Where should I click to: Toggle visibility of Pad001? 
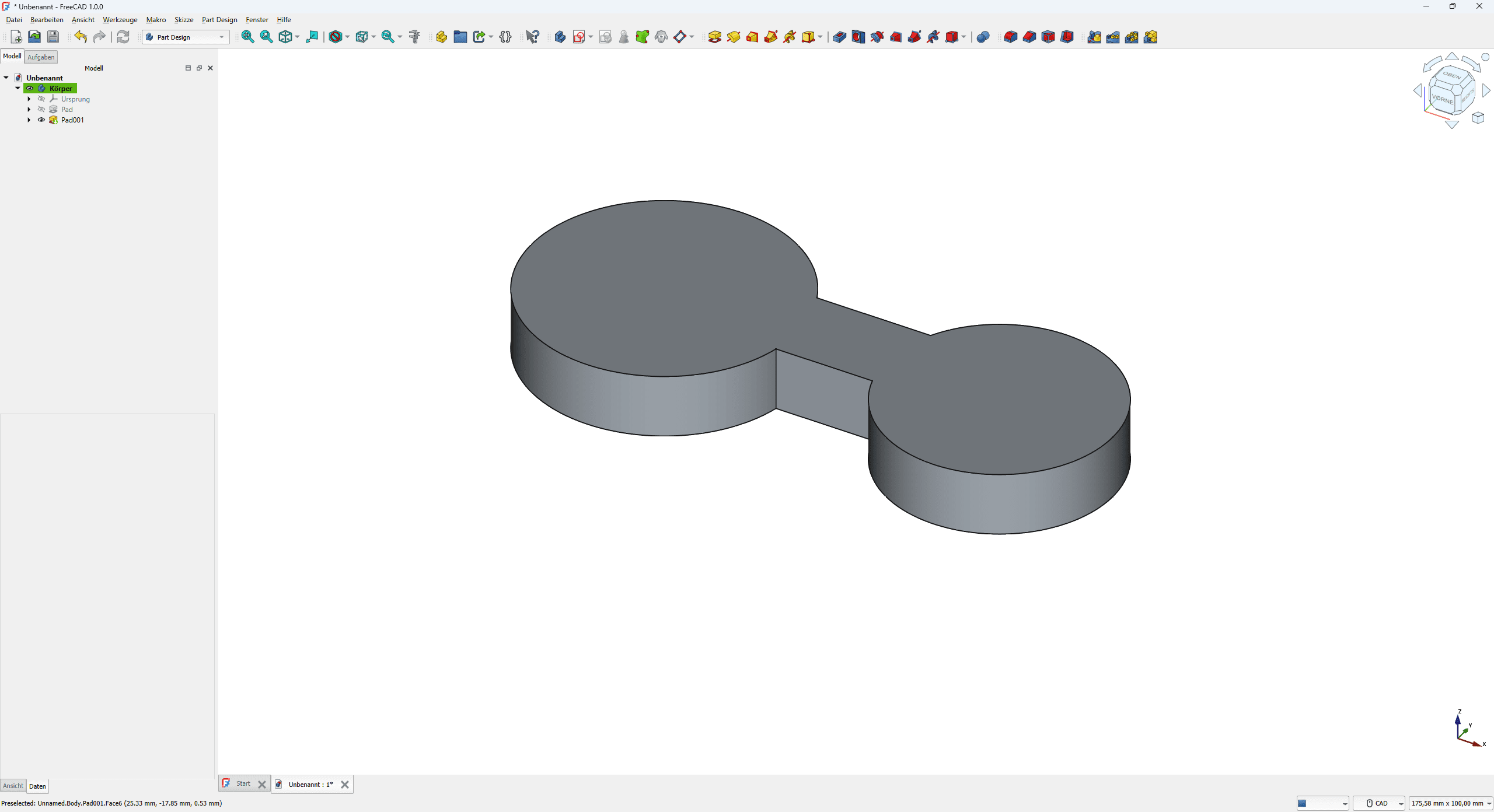pos(41,120)
